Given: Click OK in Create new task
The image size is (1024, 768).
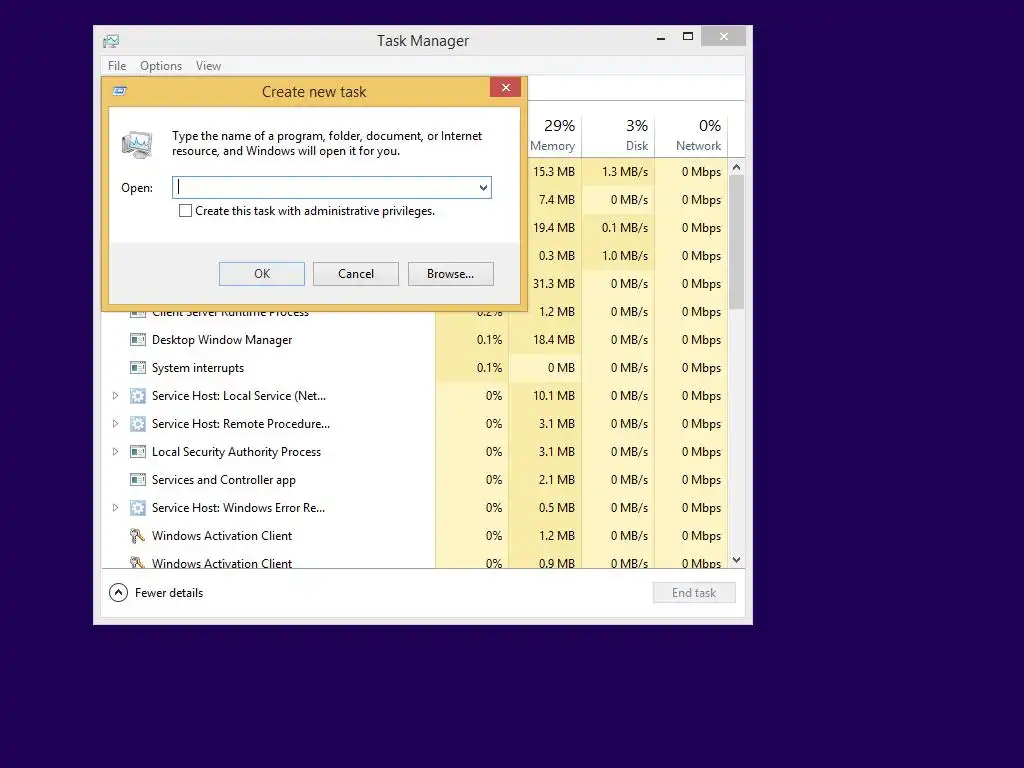Looking at the screenshot, I should tap(262, 274).
